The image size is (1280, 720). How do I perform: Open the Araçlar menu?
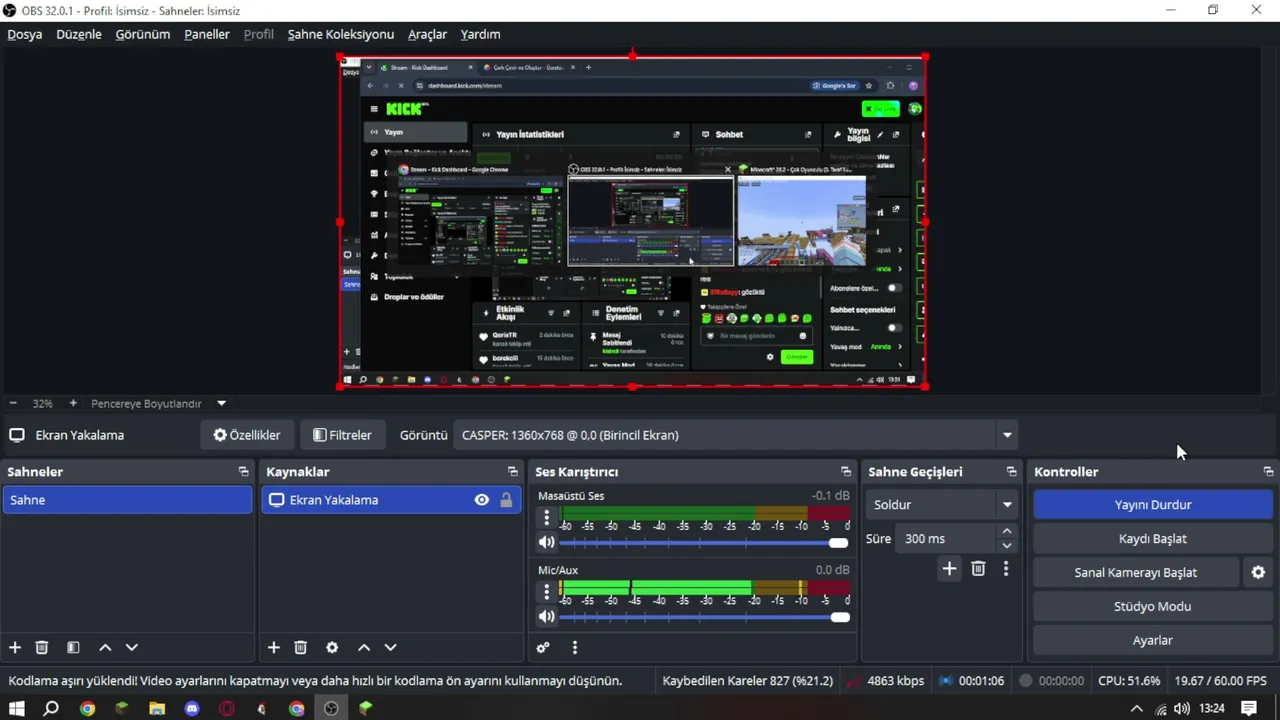[x=427, y=34]
